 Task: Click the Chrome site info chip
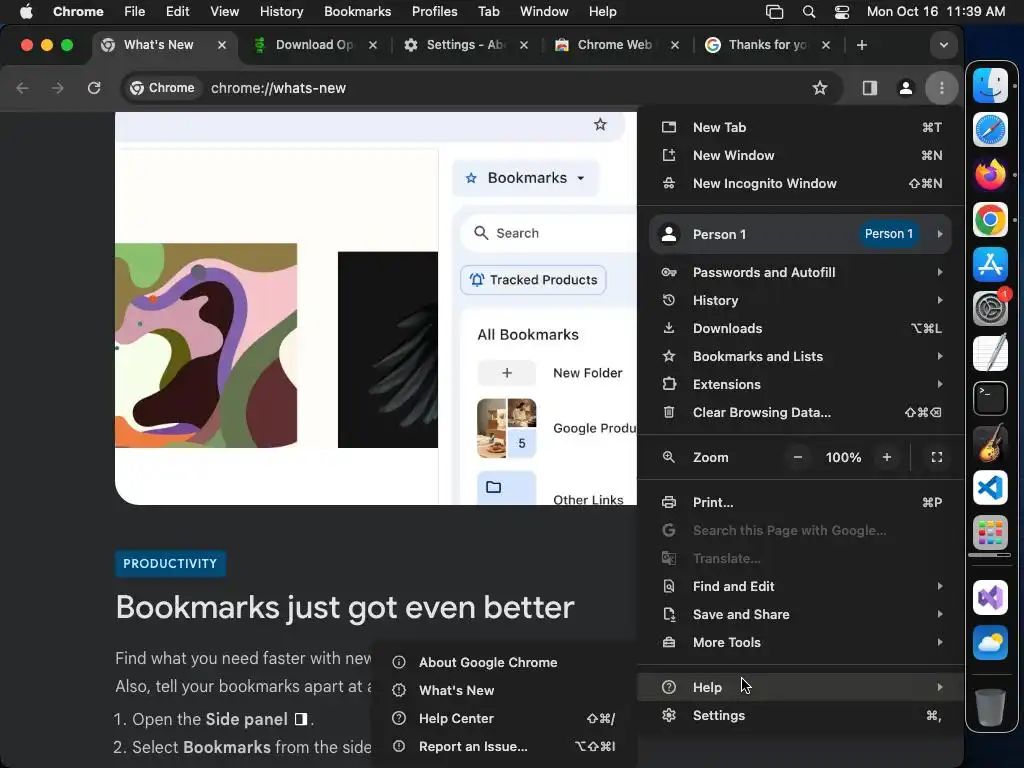(x=163, y=88)
